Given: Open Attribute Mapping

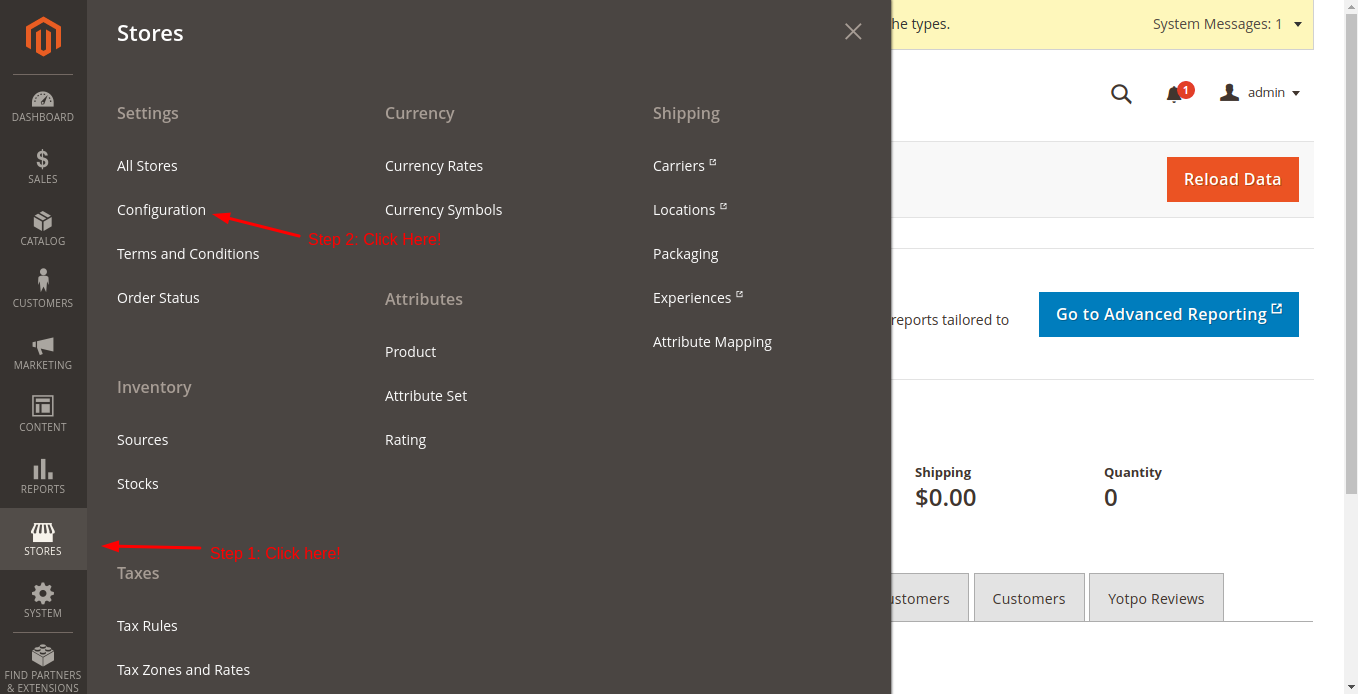Looking at the screenshot, I should click(712, 342).
